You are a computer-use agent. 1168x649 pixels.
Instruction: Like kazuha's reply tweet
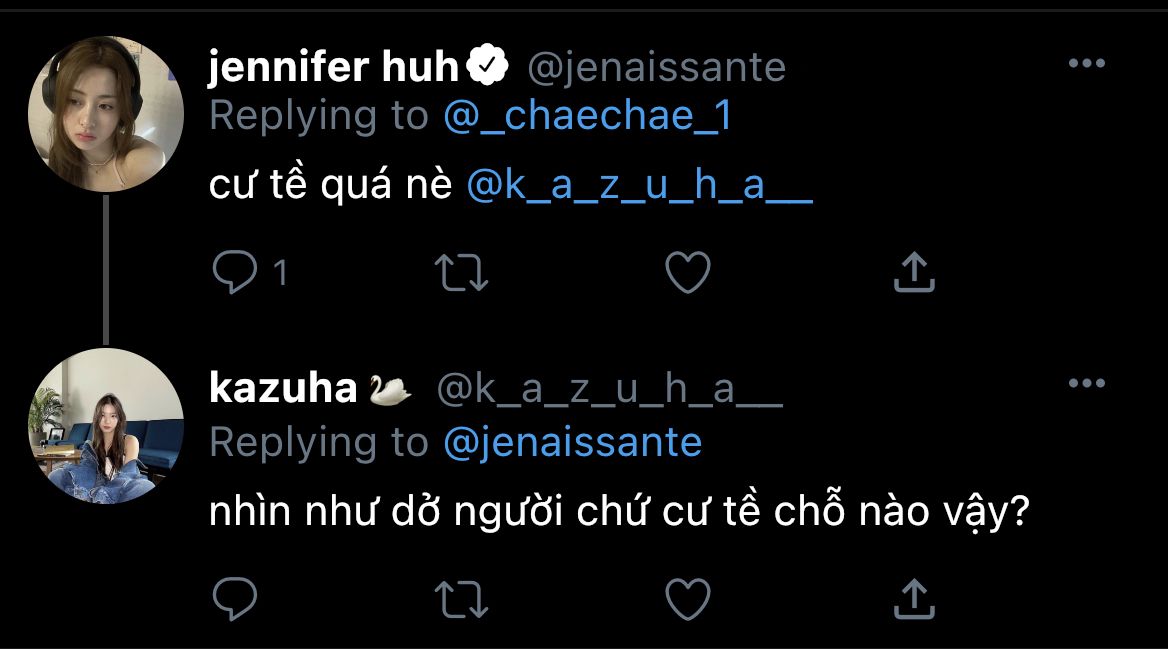(688, 598)
